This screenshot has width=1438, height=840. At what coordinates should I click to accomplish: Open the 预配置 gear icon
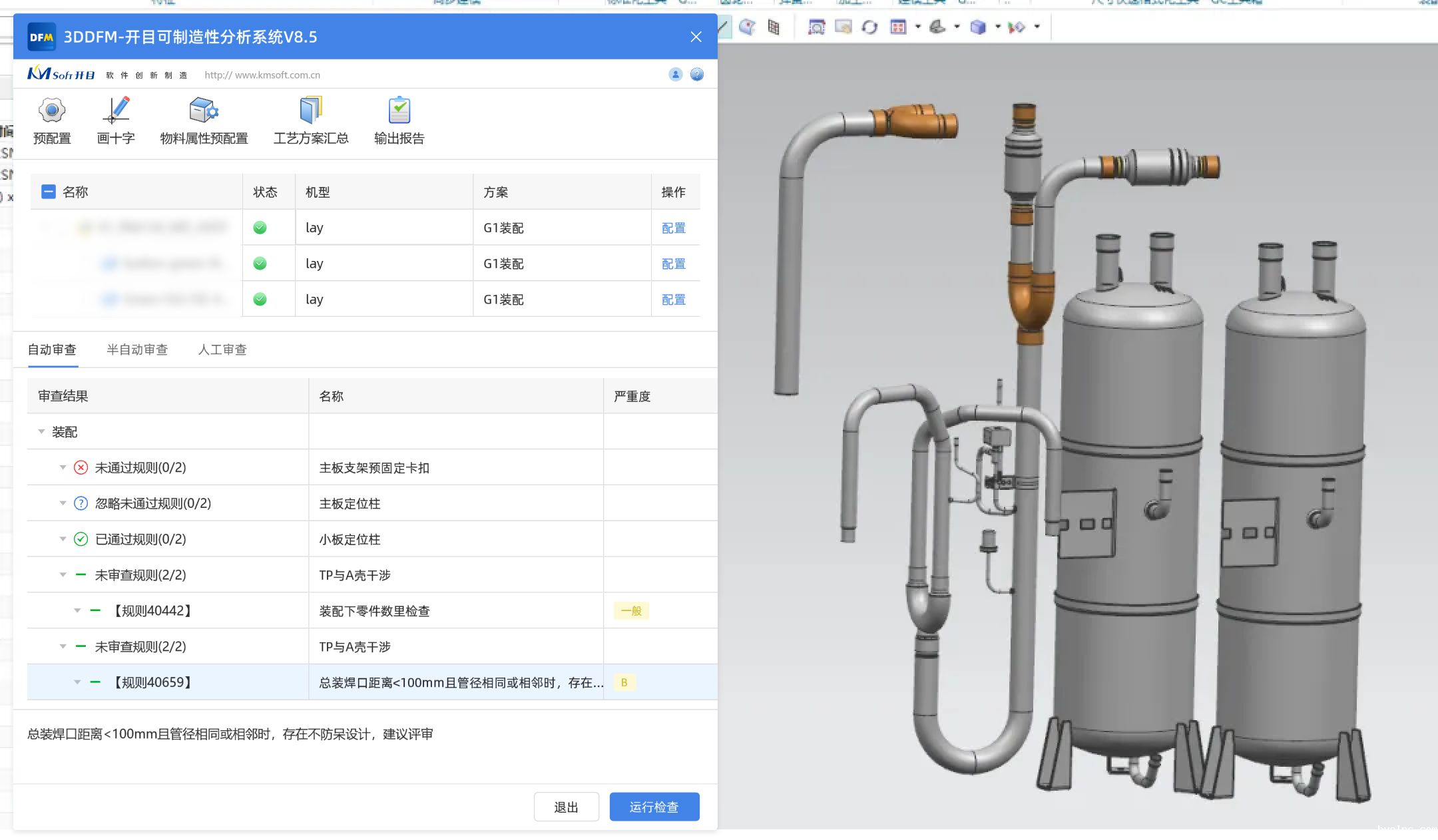coord(51,110)
